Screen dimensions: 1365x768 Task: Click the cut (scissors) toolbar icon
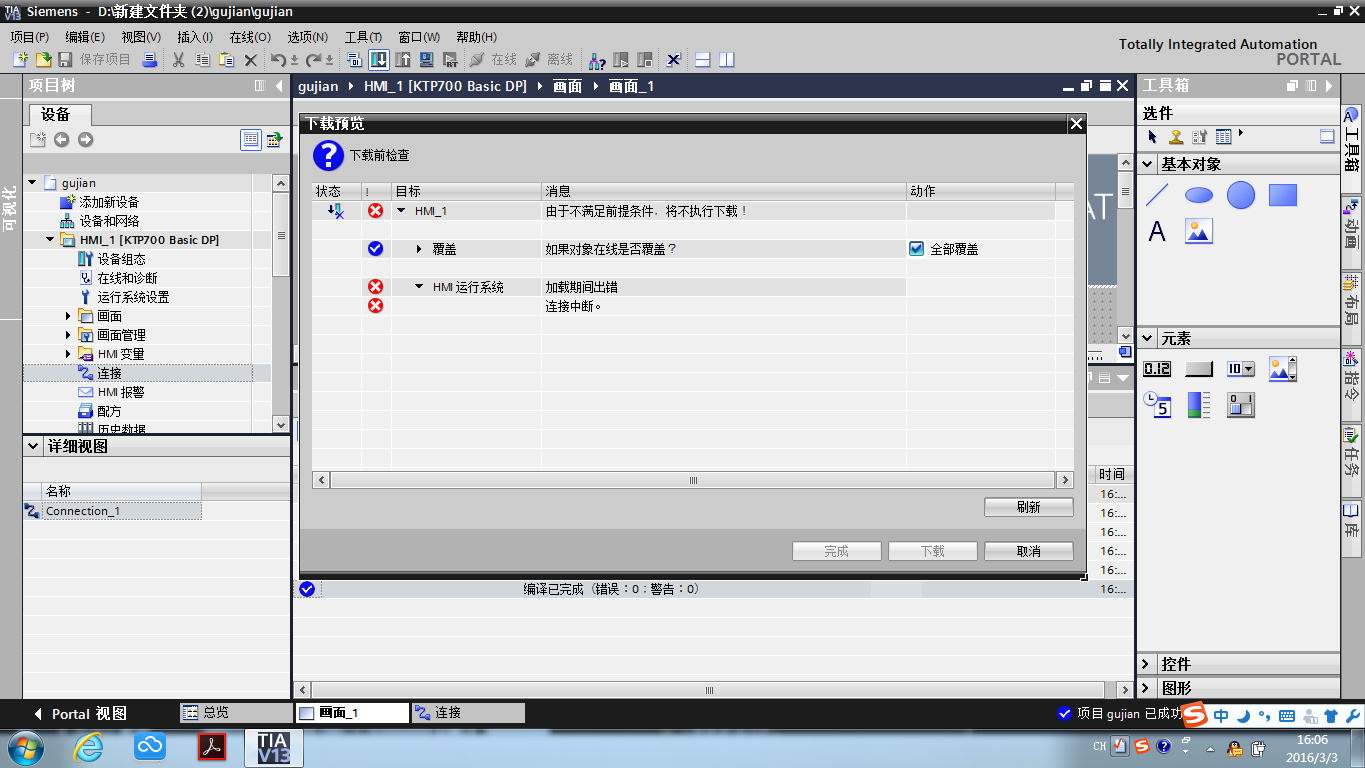click(178, 60)
